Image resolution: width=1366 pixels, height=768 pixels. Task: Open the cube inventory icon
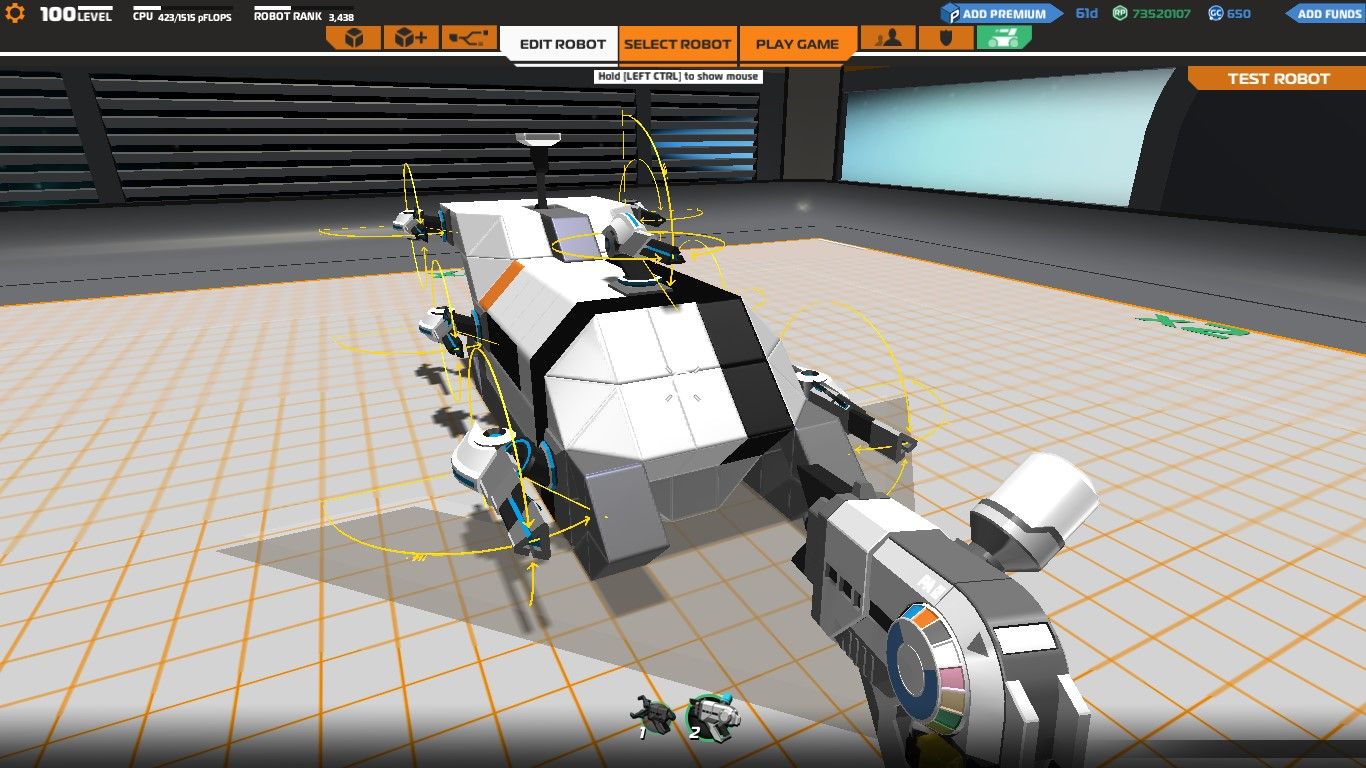click(x=353, y=38)
